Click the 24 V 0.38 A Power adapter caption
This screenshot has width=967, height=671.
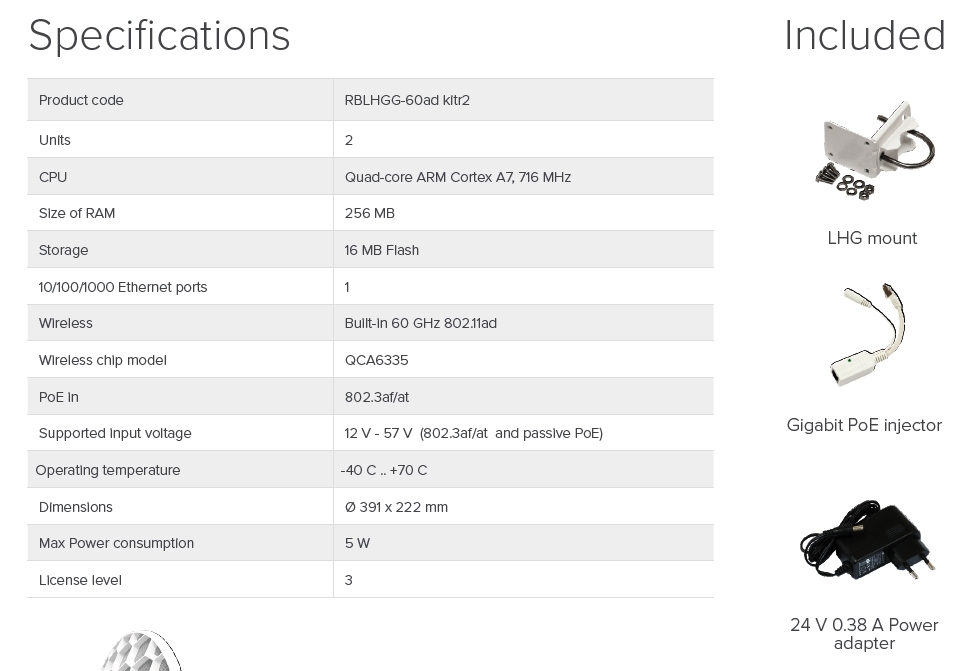coord(864,634)
